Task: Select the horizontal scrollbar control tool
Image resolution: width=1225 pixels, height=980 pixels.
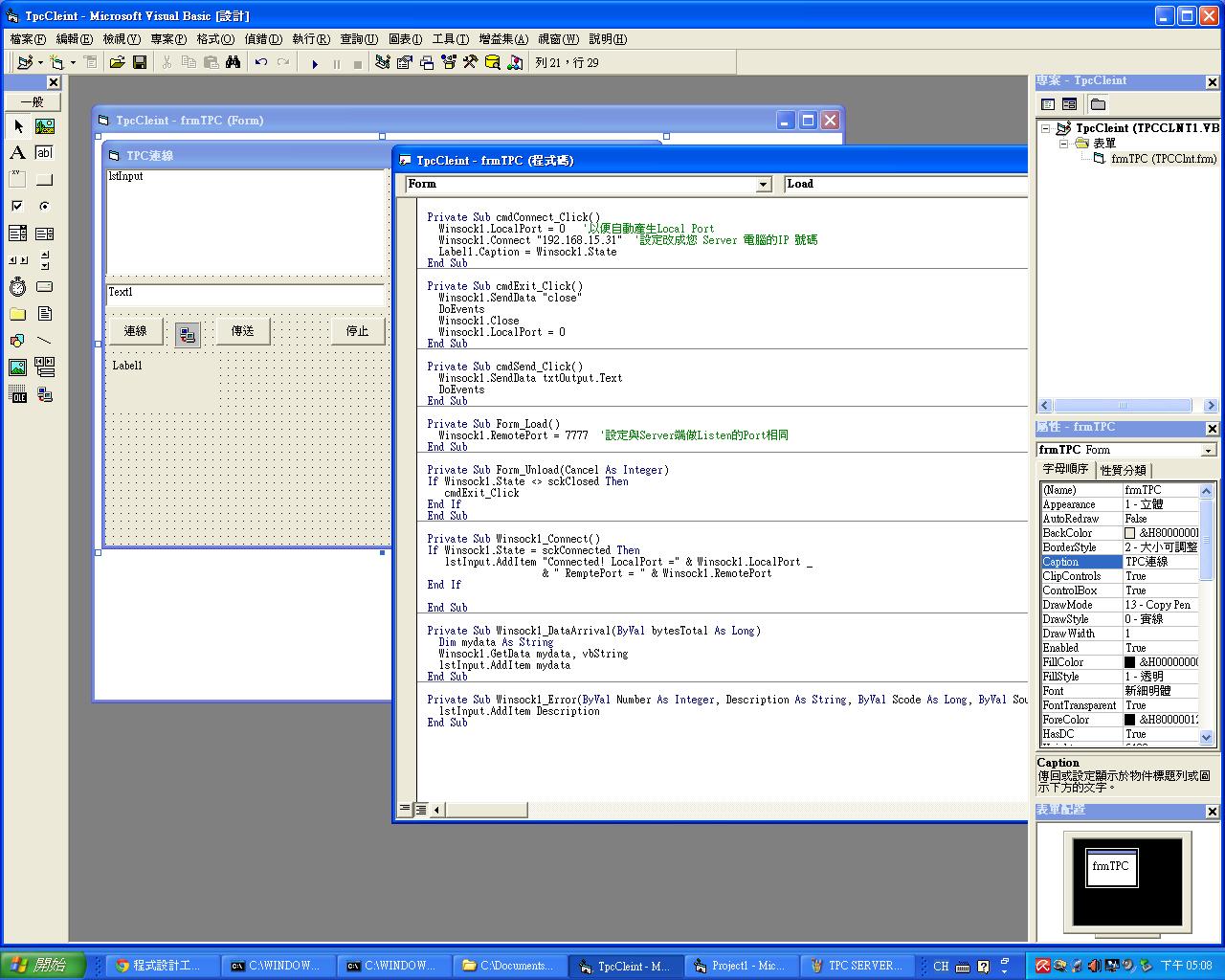Action: [x=18, y=260]
